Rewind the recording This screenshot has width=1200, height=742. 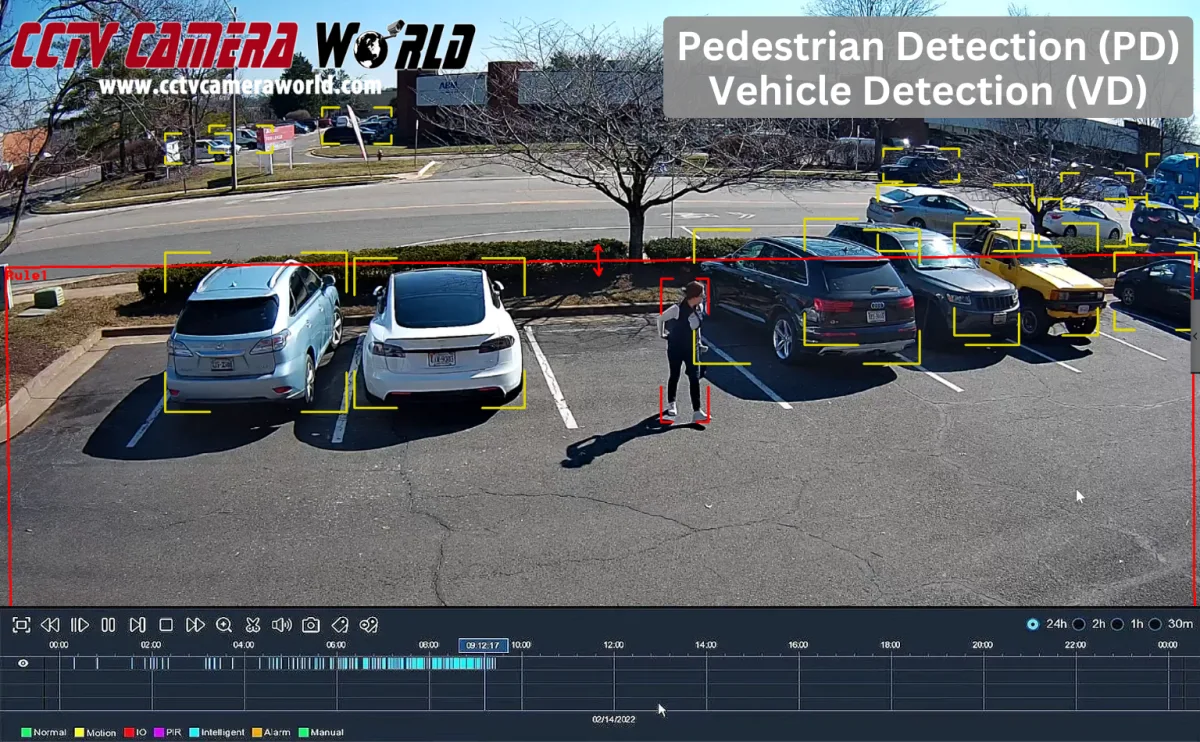(50, 624)
